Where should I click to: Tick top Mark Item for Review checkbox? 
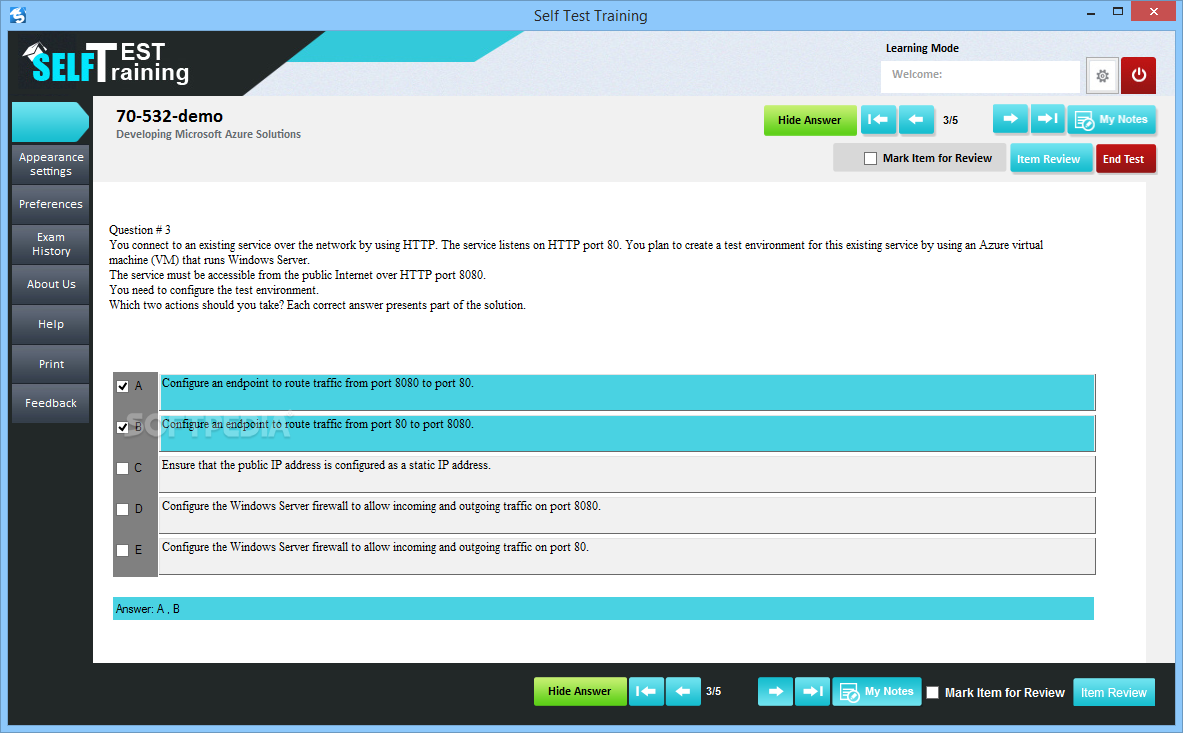[x=871, y=158]
